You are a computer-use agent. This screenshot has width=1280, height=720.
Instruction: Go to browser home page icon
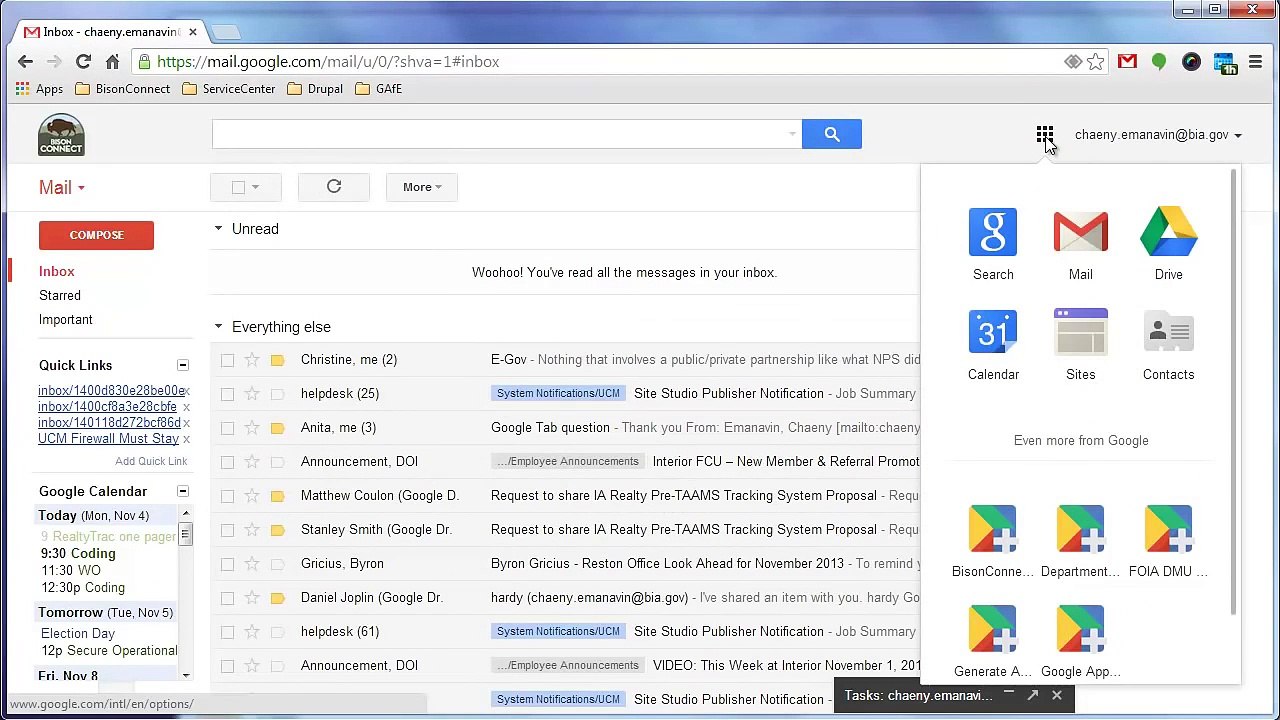[112, 62]
